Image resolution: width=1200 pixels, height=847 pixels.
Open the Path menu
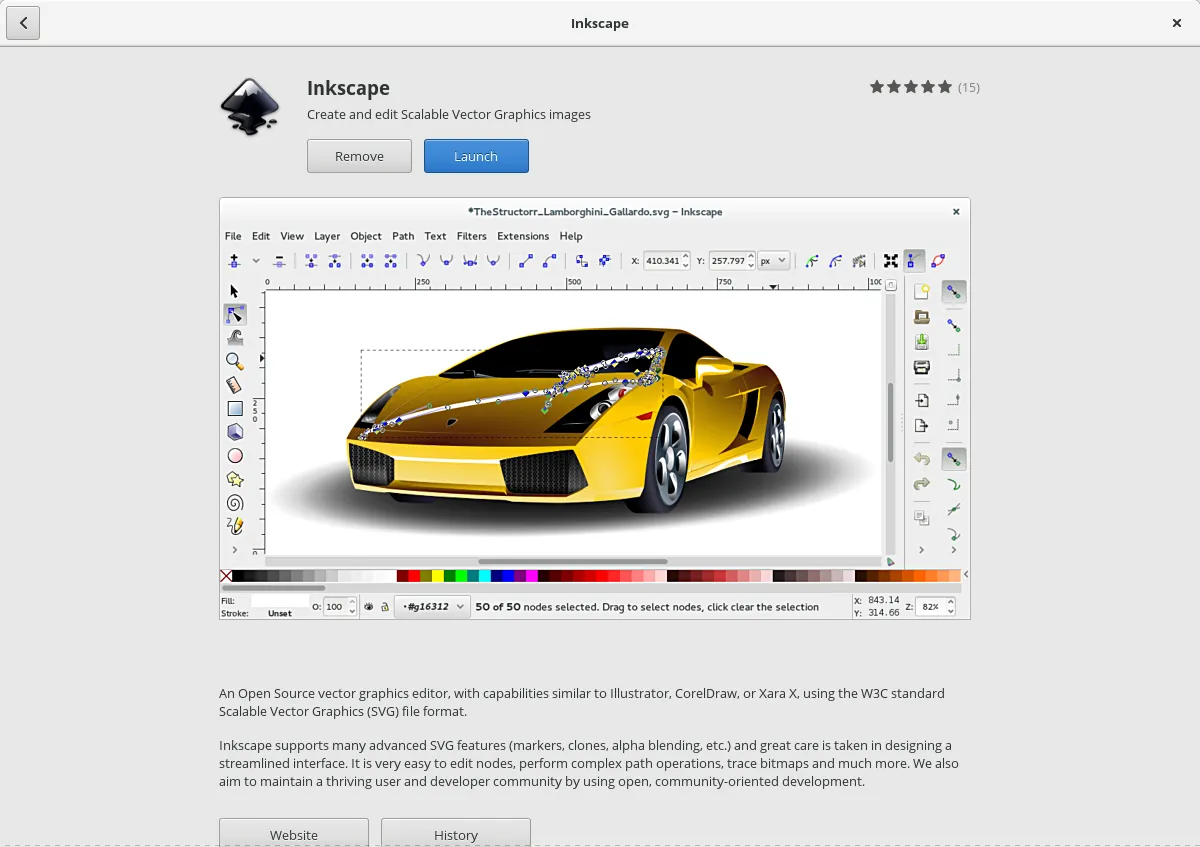point(403,236)
